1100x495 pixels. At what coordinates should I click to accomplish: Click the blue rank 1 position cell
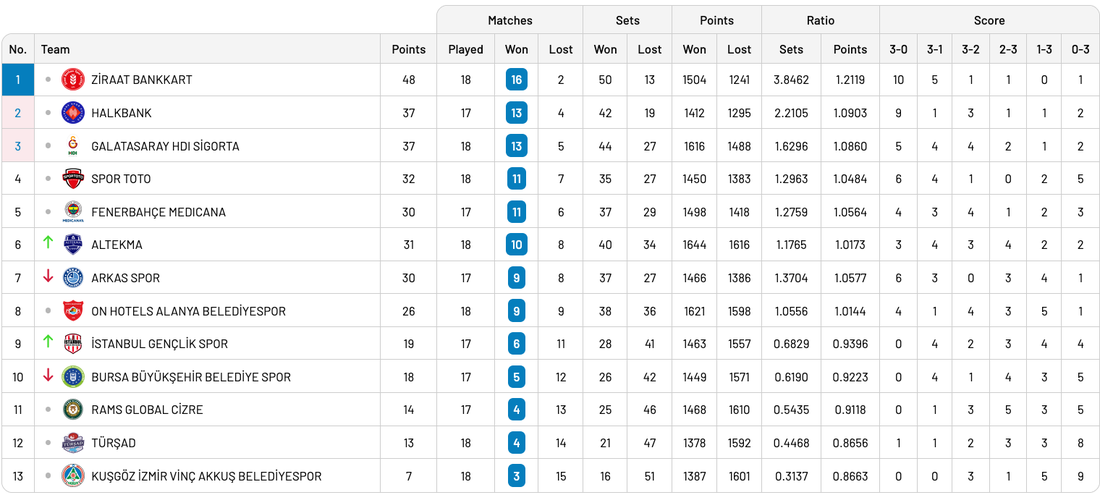[17, 80]
